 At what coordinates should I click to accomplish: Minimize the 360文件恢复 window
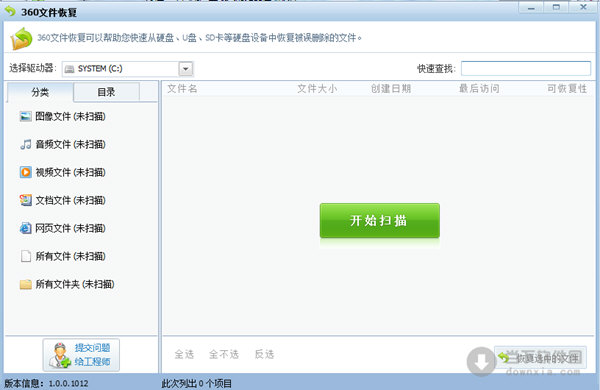[531, 8]
